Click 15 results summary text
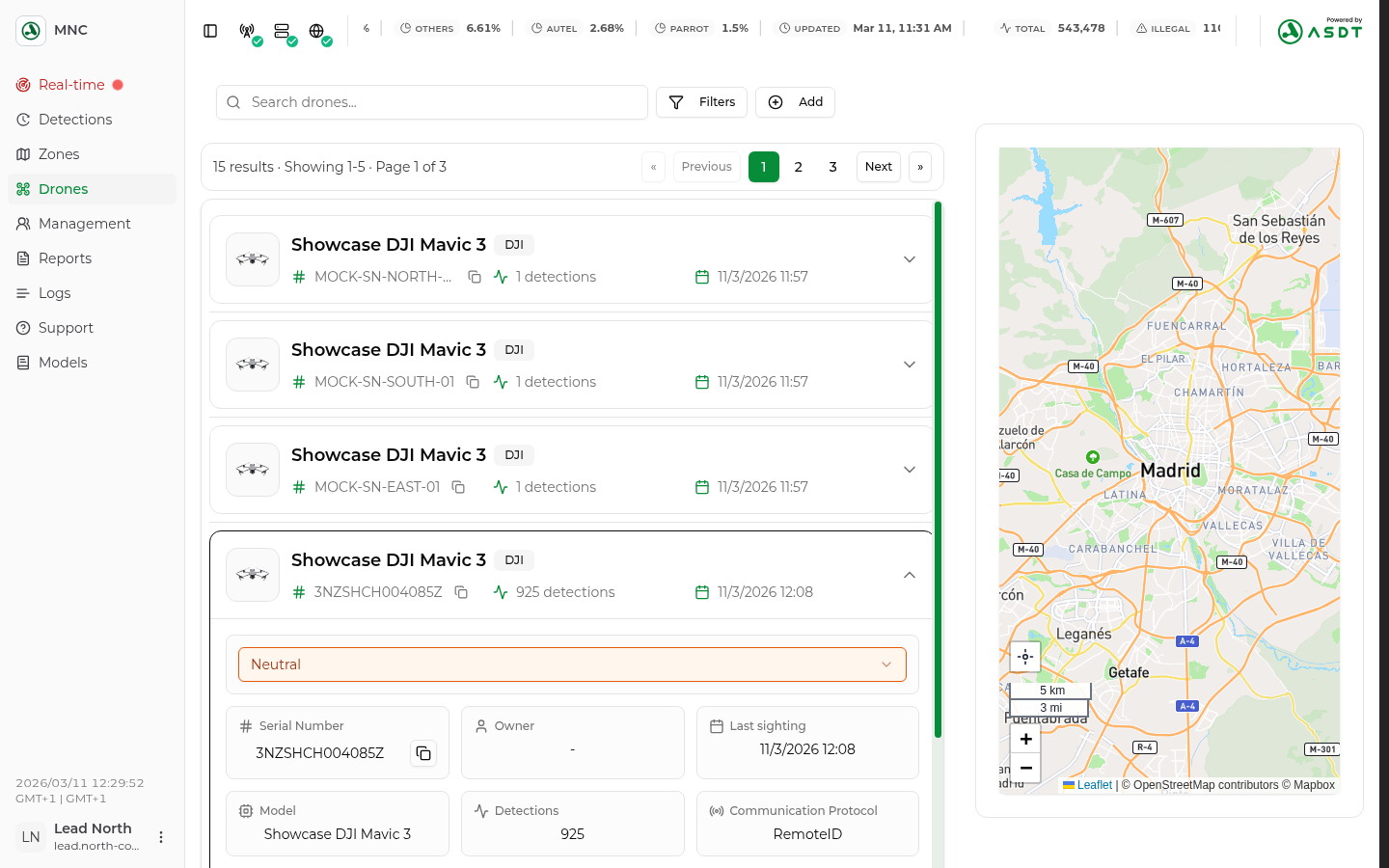The height and width of the screenshot is (868, 1389). [x=330, y=167]
